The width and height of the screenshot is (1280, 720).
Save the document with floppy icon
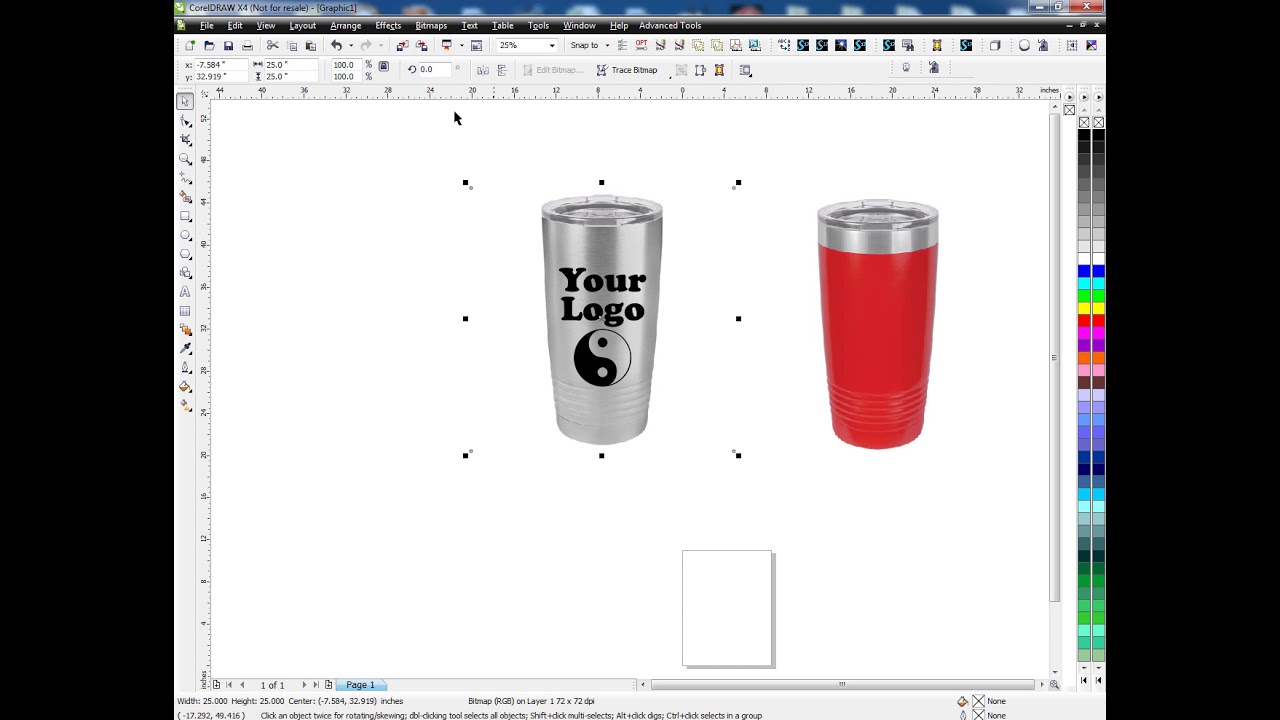point(228,45)
